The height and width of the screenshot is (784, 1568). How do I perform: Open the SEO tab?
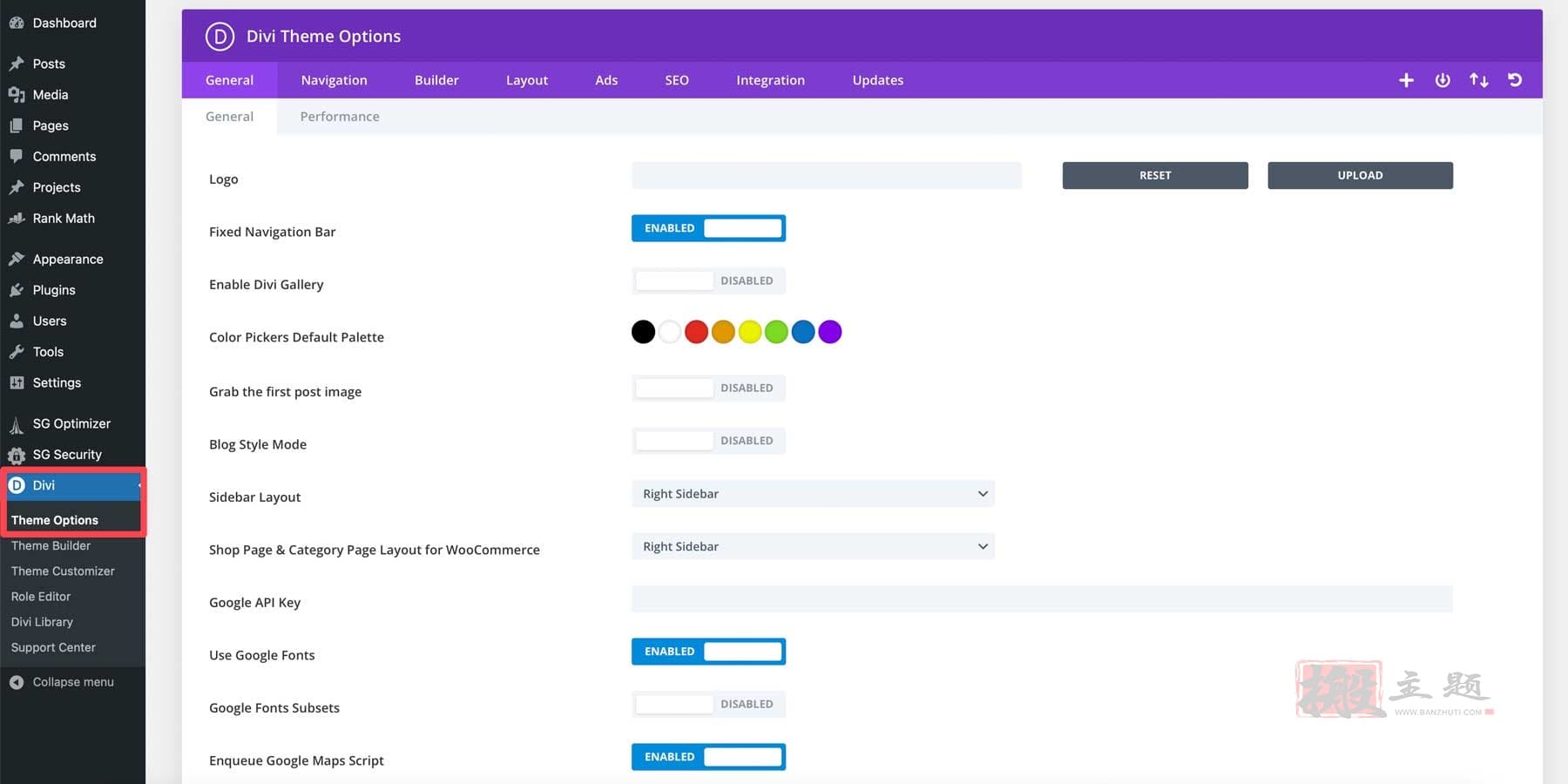point(677,80)
